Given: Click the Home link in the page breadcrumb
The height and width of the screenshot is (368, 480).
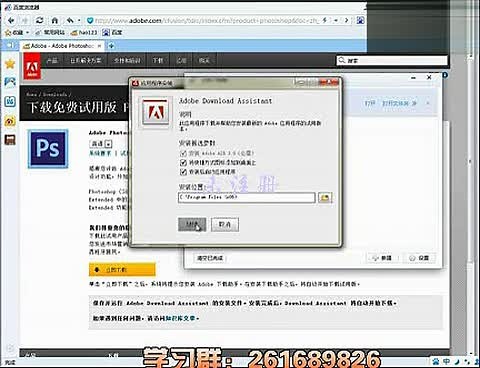Looking at the screenshot, I should [31, 95].
